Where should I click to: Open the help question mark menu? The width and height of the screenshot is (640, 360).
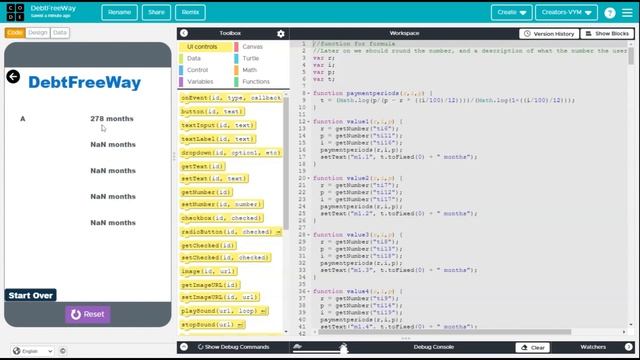(610, 13)
